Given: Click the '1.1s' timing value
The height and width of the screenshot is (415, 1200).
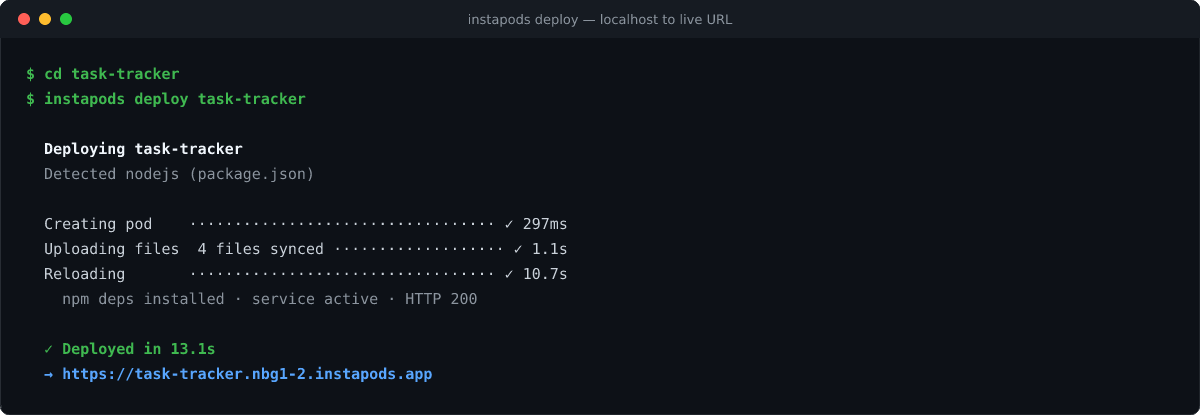Looking at the screenshot, I should pyautogui.click(x=549, y=249).
